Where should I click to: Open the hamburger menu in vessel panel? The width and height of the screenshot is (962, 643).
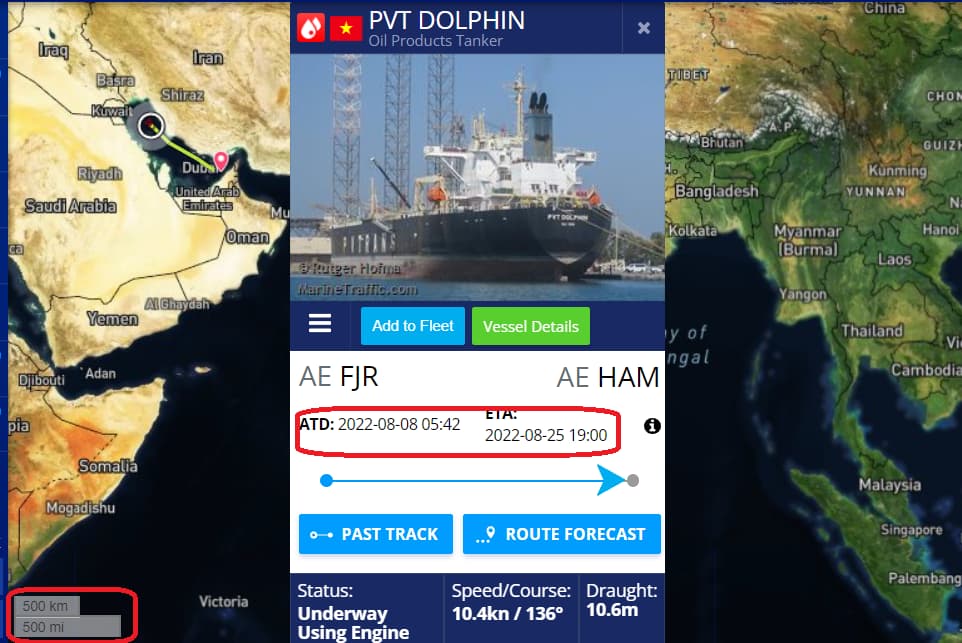coord(320,323)
